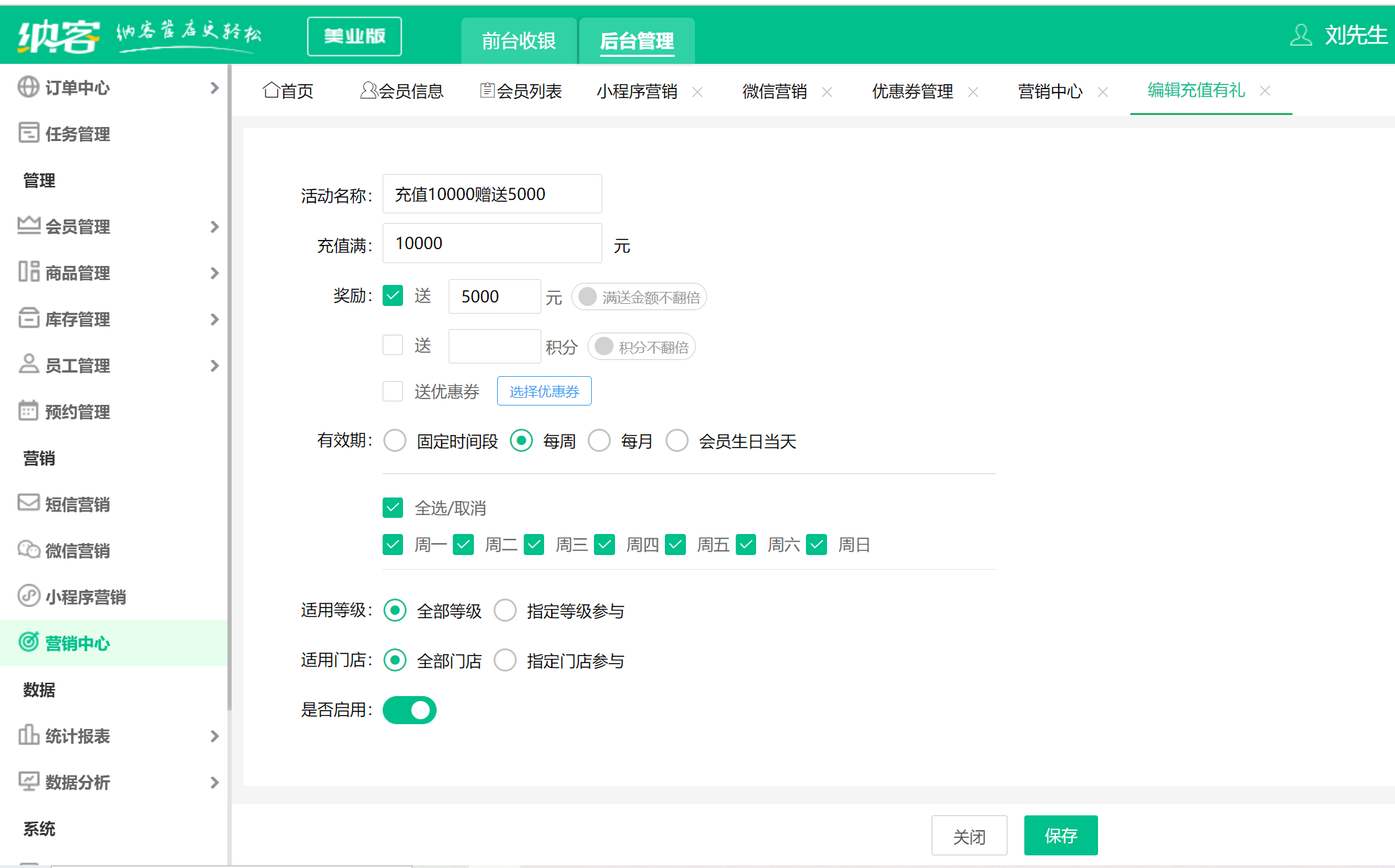The width and height of the screenshot is (1395, 868).
Task: Open 短信营销 envelope icon
Action: coord(28,503)
